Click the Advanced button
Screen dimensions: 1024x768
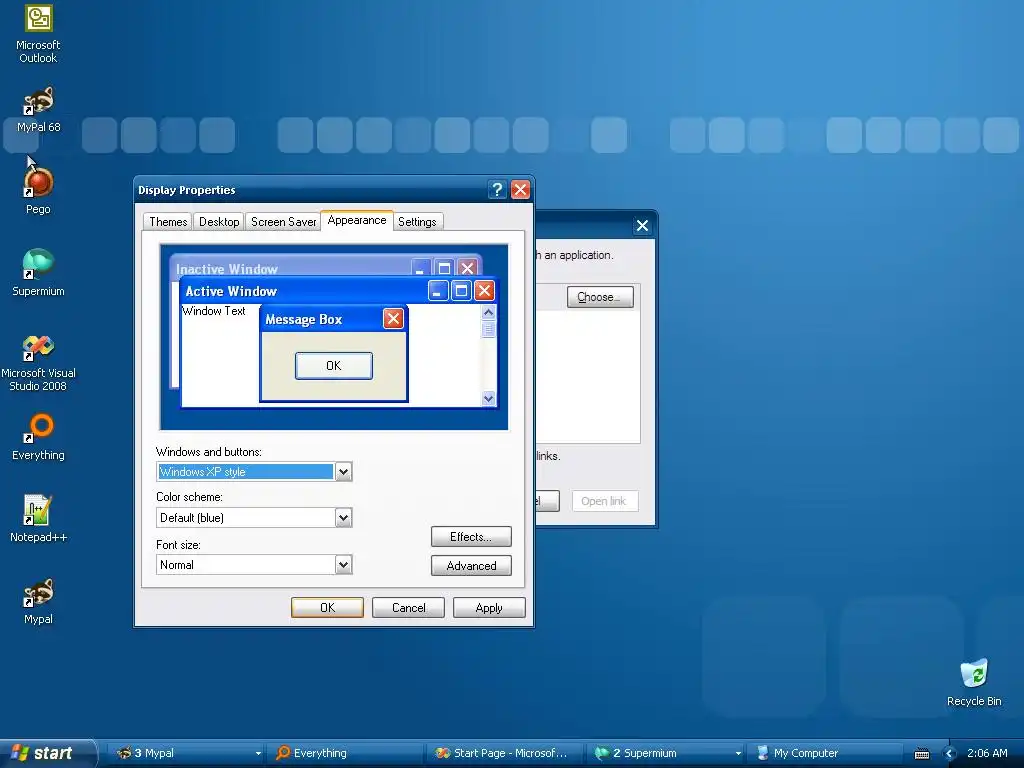tap(471, 566)
